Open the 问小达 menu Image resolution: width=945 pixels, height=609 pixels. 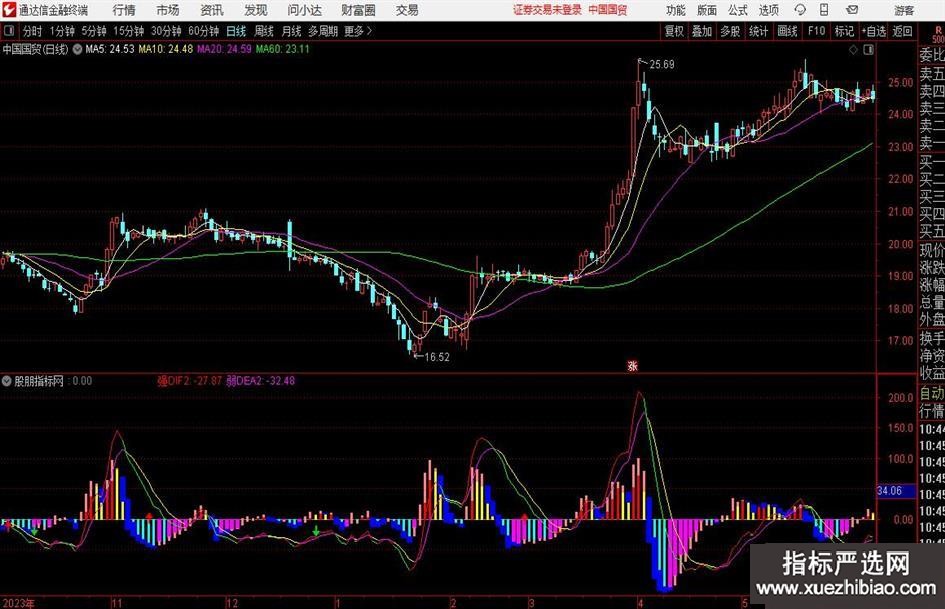(304, 10)
